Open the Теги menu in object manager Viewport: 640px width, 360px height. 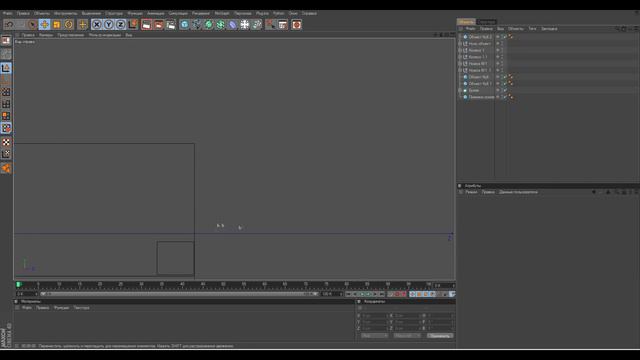pos(532,29)
